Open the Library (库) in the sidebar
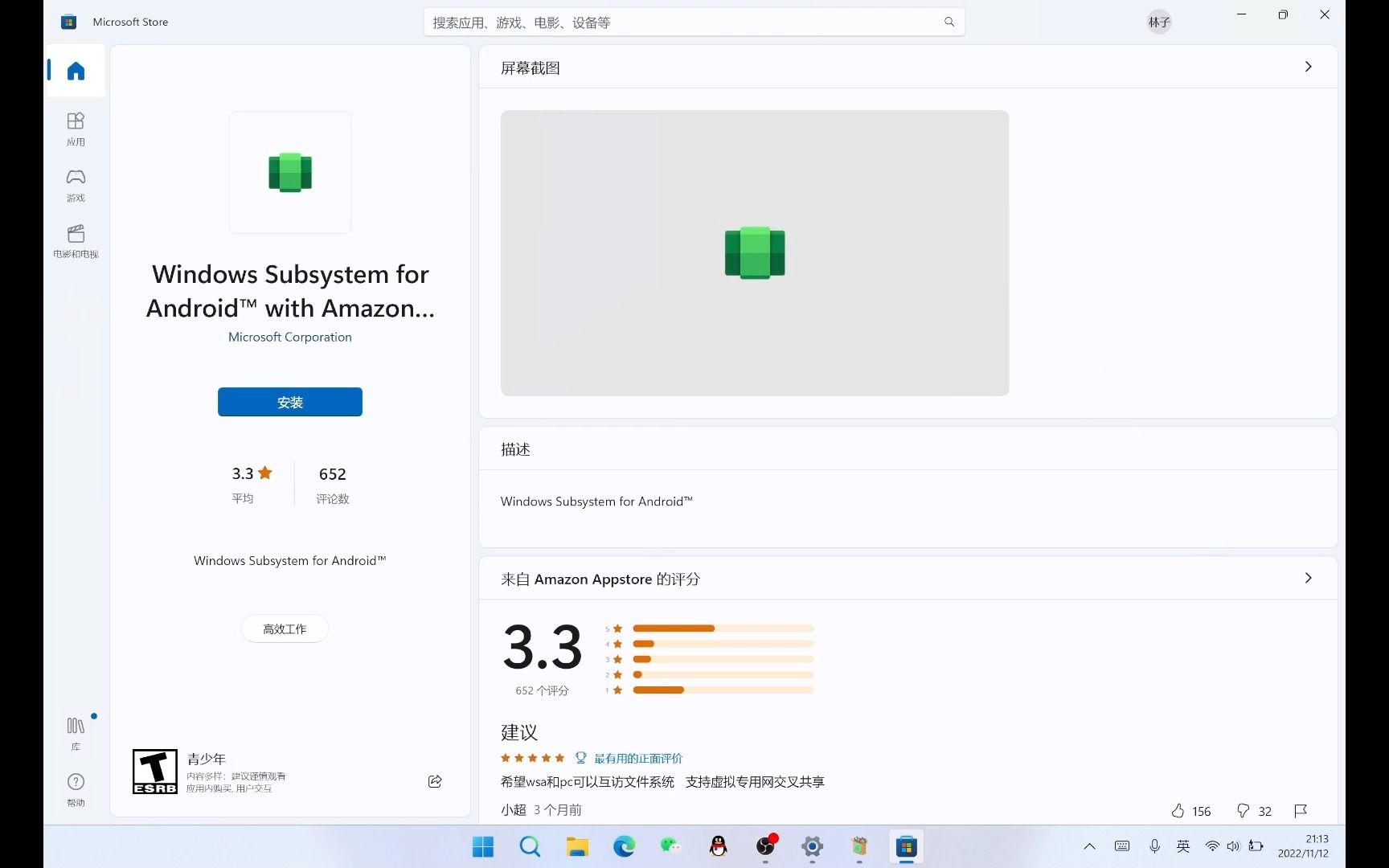This screenshot has height=868, width=1389. click(76, 734)
